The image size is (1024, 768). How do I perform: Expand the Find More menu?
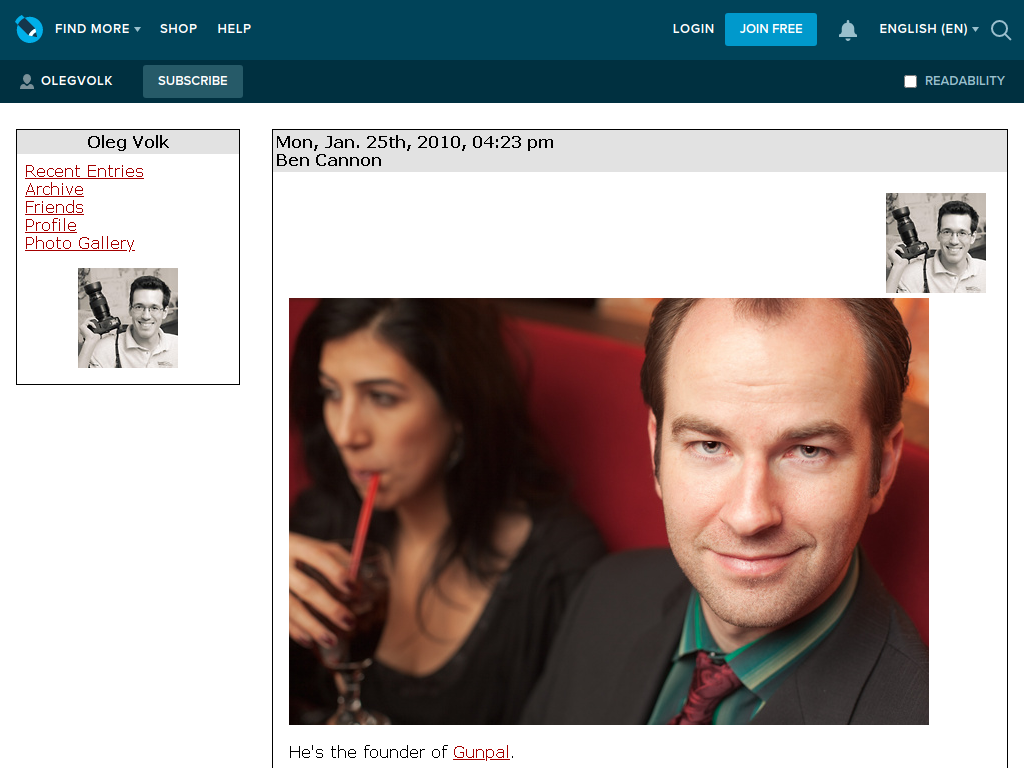pos(98,29)
